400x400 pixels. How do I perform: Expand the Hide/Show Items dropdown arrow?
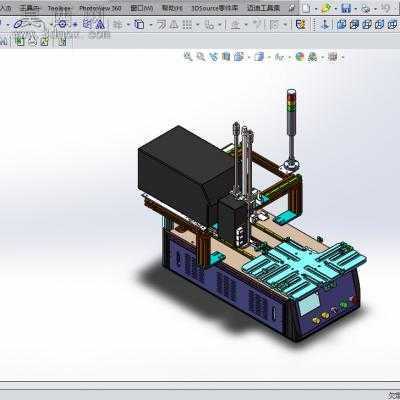click(x=289, y=58)
